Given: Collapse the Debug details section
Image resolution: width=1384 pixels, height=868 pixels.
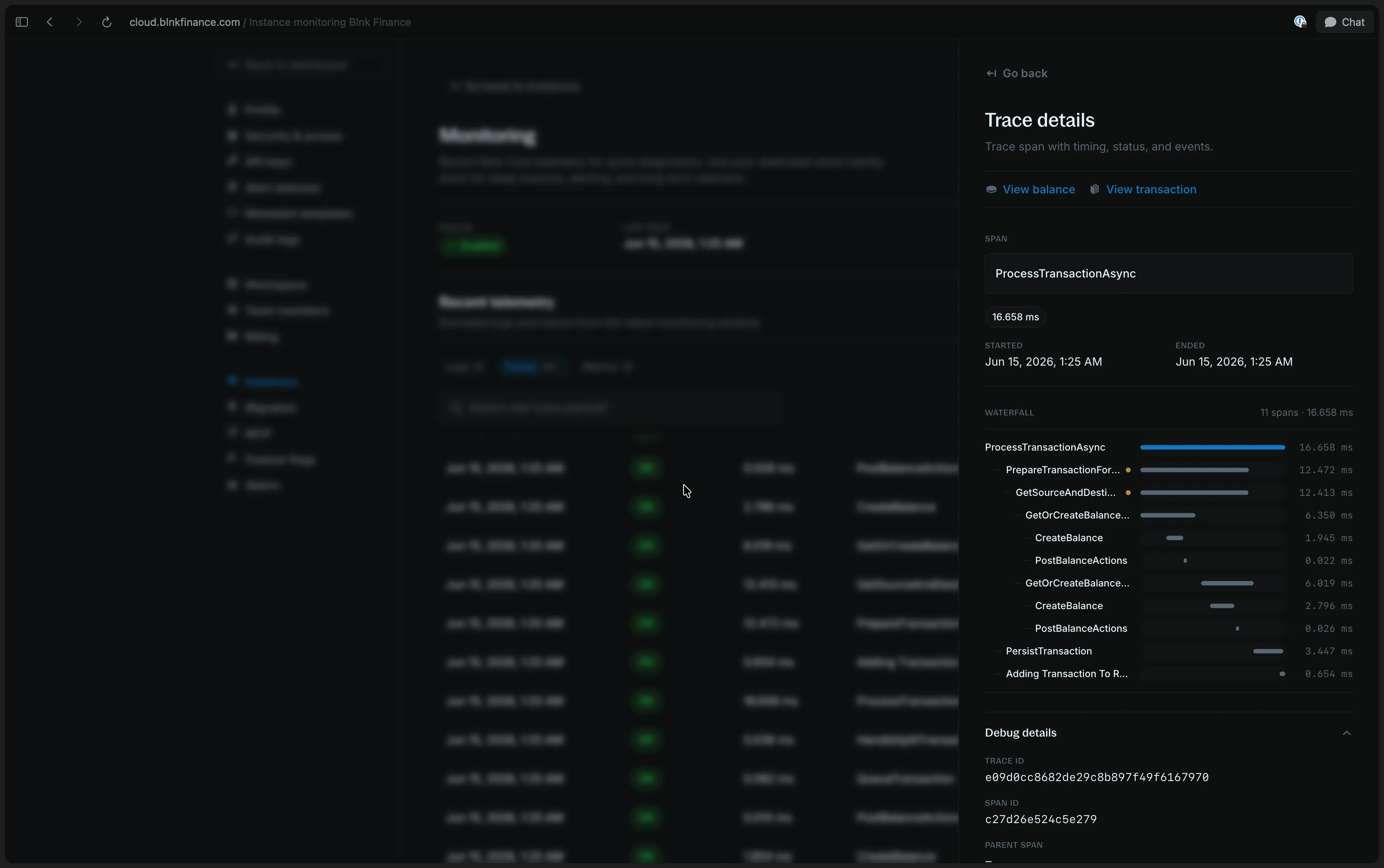Looking at the screenshot, I should click(1347, 733).
